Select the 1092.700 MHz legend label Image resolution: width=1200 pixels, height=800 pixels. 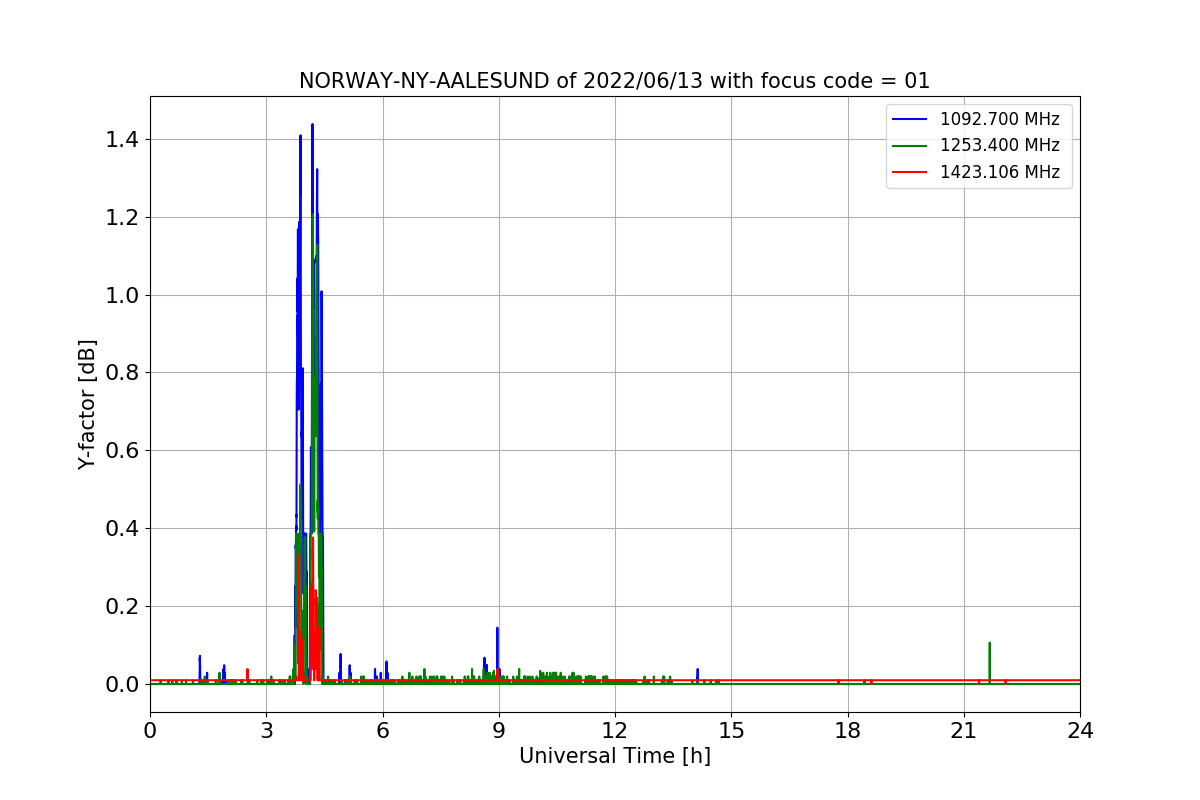pos(999,120)
